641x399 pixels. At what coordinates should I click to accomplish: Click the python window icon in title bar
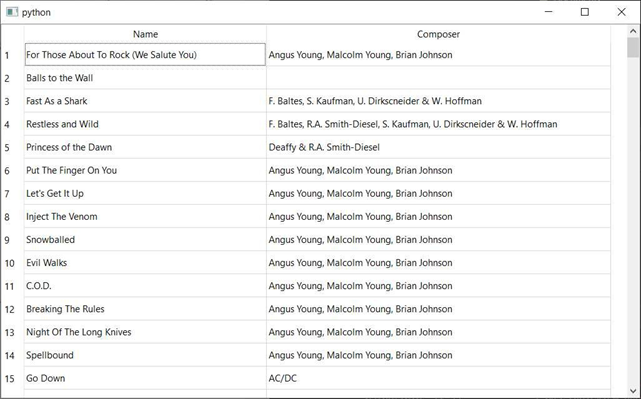click(x=12, y=12)
